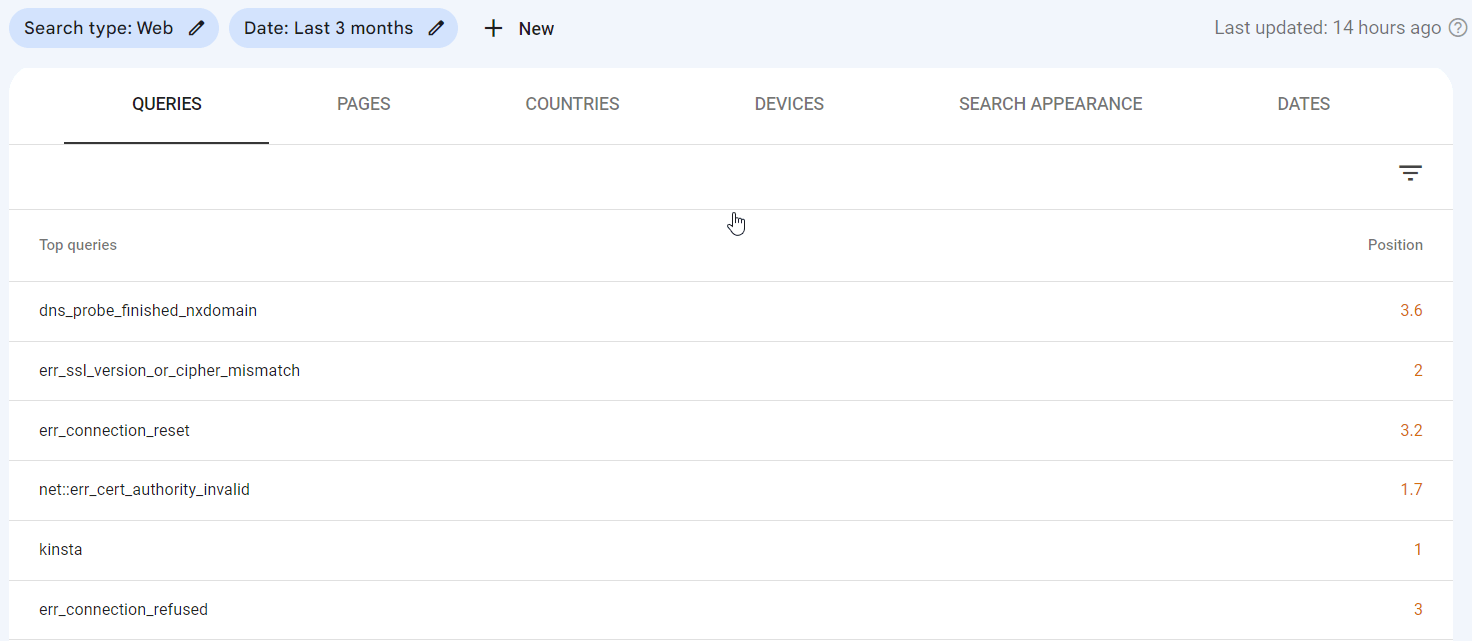Open query err_connection_refused
1472x641 pixels.
[x=124, y=609]
